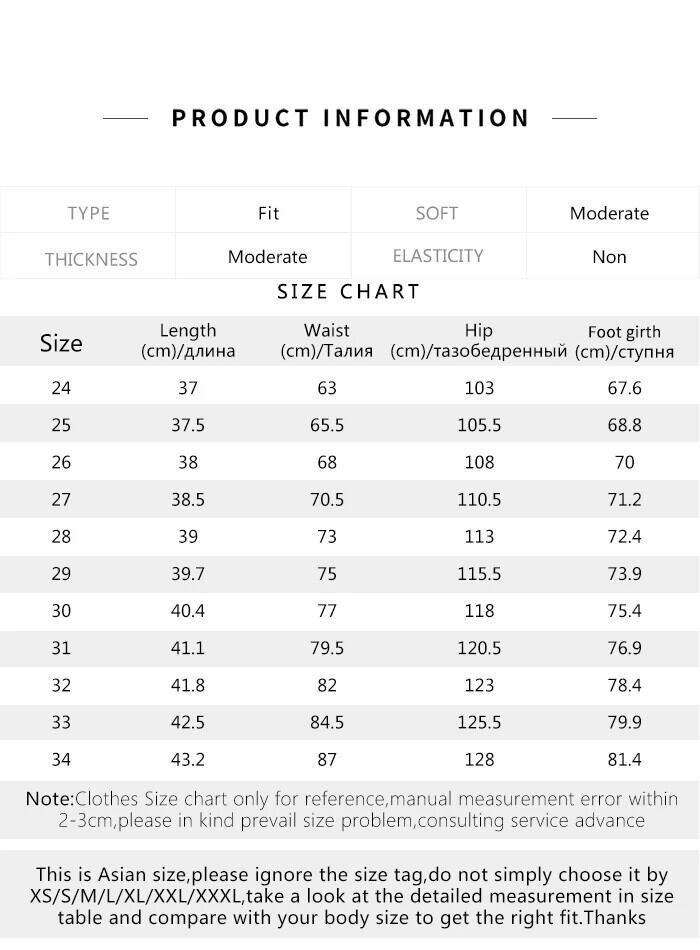The width and height of the screenshot is (700, 950).
Task: Click the Foot girth column header
Action: point(624,342)
